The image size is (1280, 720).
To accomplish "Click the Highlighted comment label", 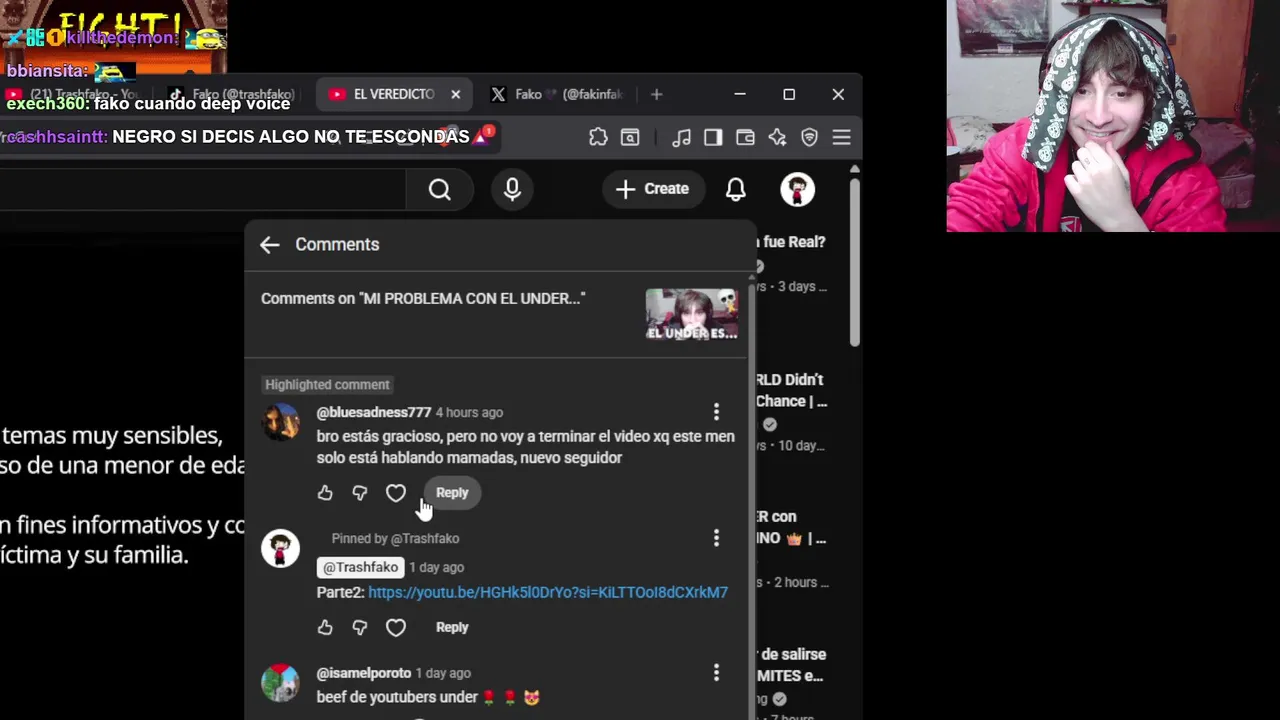I will pos(327,385).
